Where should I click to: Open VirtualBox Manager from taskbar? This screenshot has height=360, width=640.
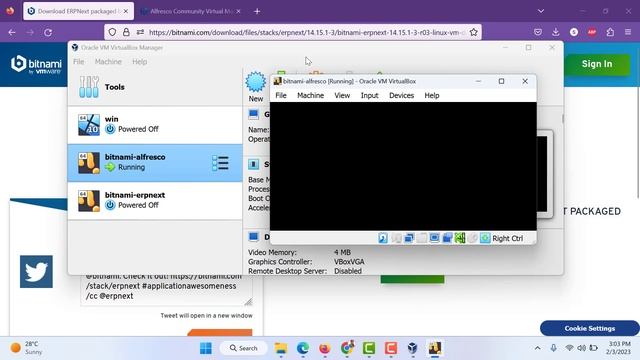413,348
